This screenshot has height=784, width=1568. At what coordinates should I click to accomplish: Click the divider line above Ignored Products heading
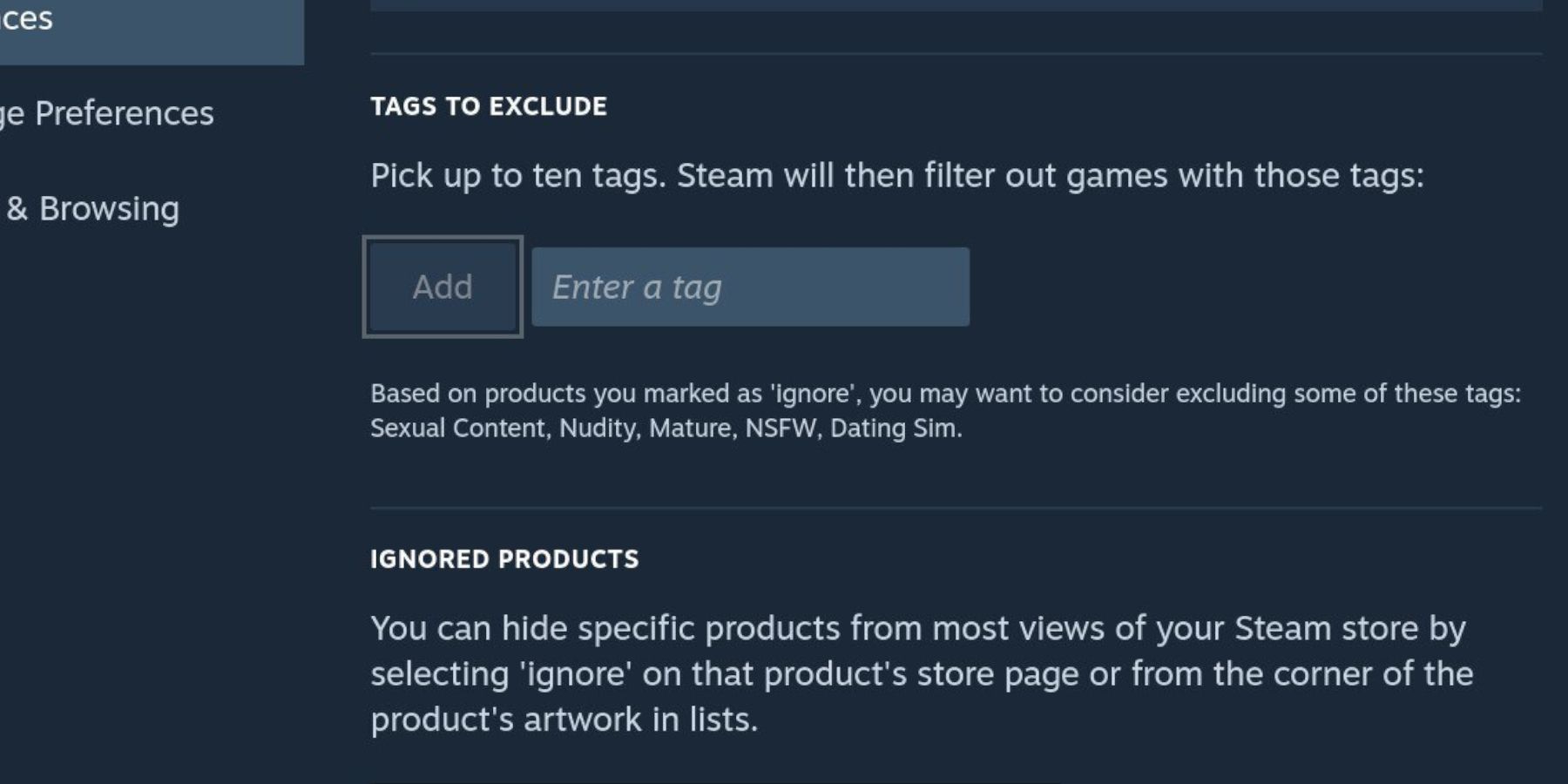pyautogui.click(x=956, y=508)
